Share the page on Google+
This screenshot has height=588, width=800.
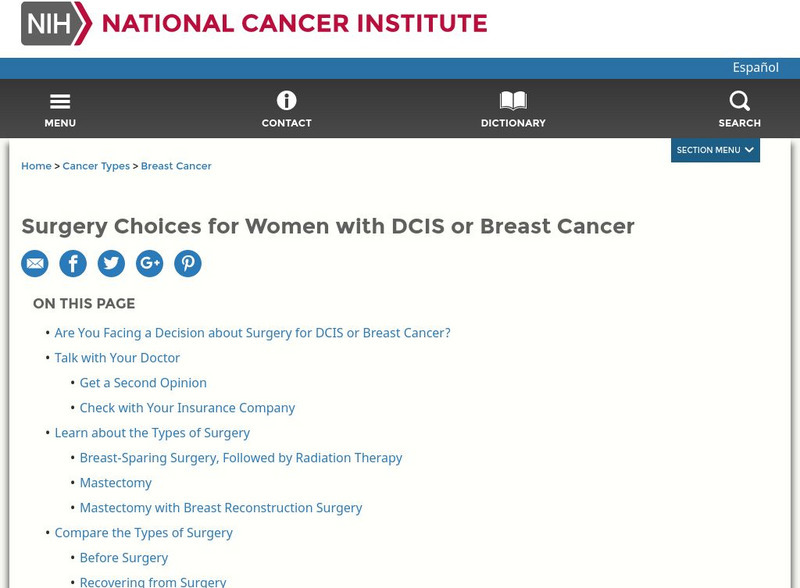(x=150, y=263)
